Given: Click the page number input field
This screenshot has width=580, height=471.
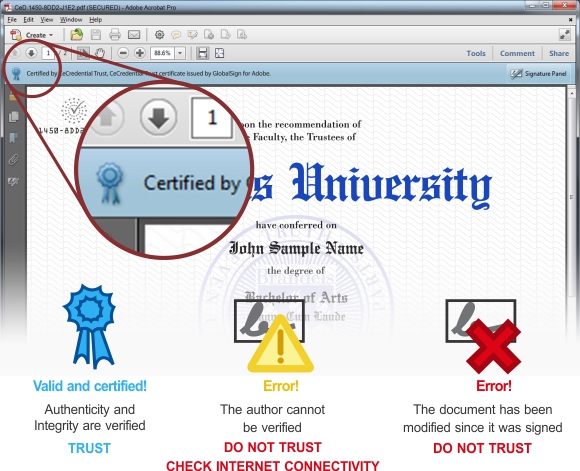Looking at the screenshot, I should pyautogui.click(x=48, y=53).
